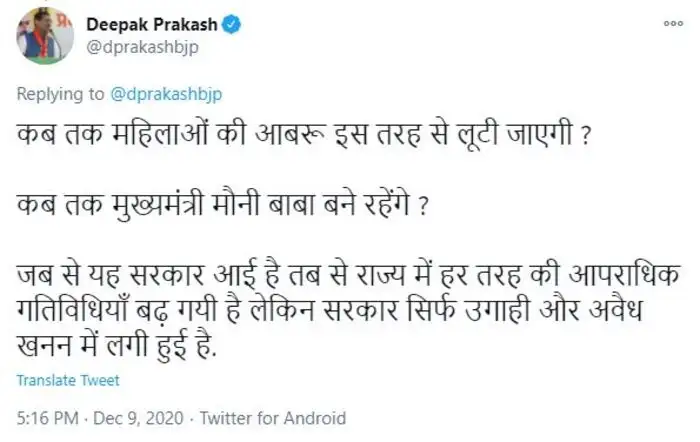Click the blue verified badge icon
This screenshot has width=700, height=442.
click(232, 23)
